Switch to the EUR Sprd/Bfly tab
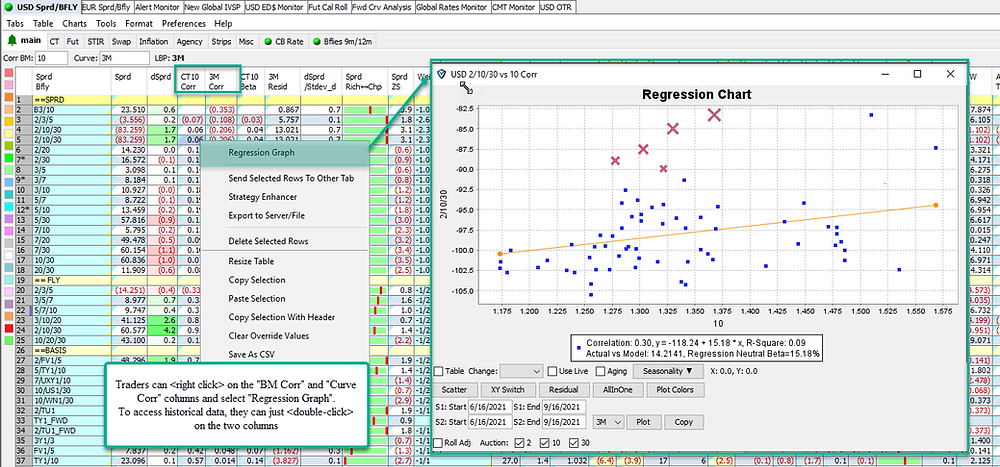Image resolution: width=1000 pixels, height=467 pixels. click(108, 8)
